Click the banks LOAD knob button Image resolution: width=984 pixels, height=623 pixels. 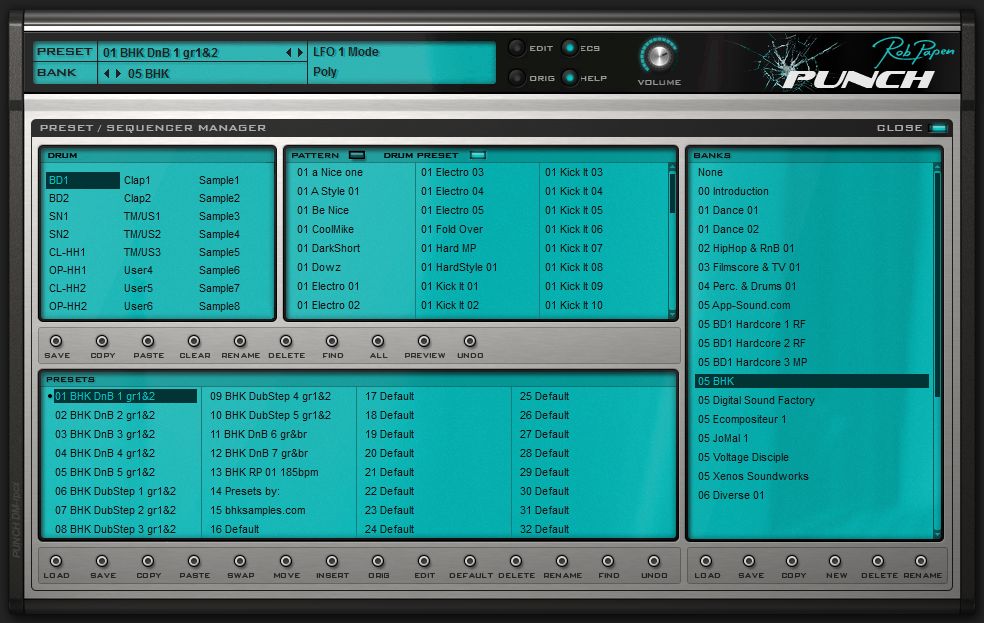tap(706, 561)
